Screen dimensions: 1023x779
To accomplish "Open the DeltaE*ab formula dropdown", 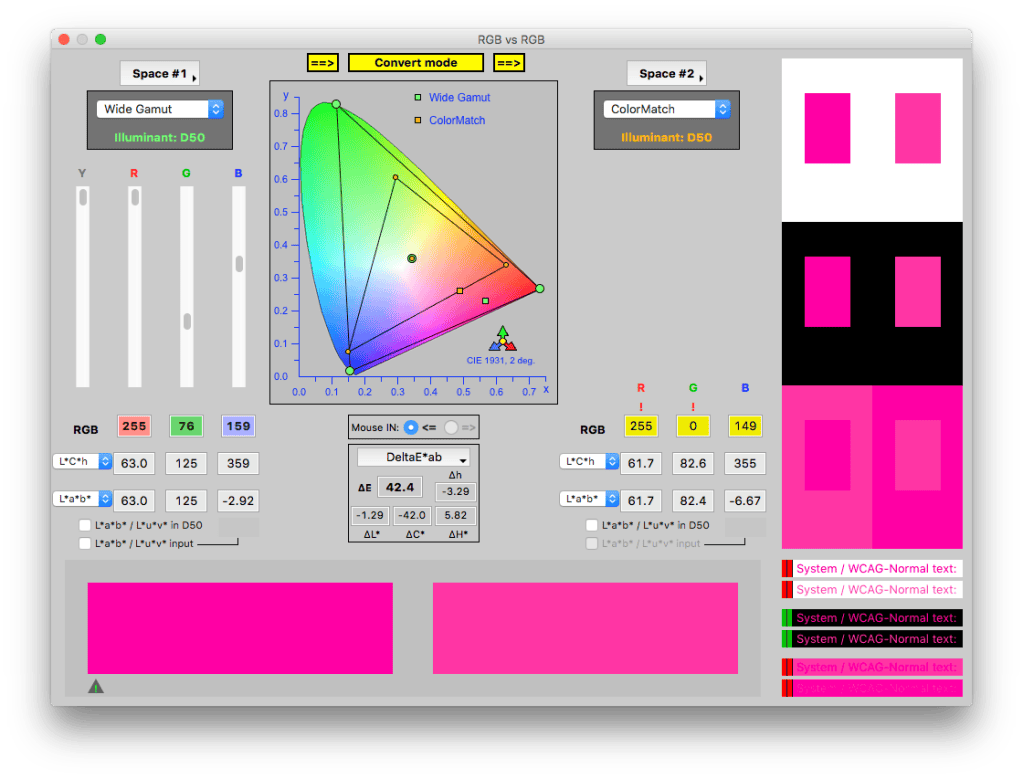I will [414, 457].
